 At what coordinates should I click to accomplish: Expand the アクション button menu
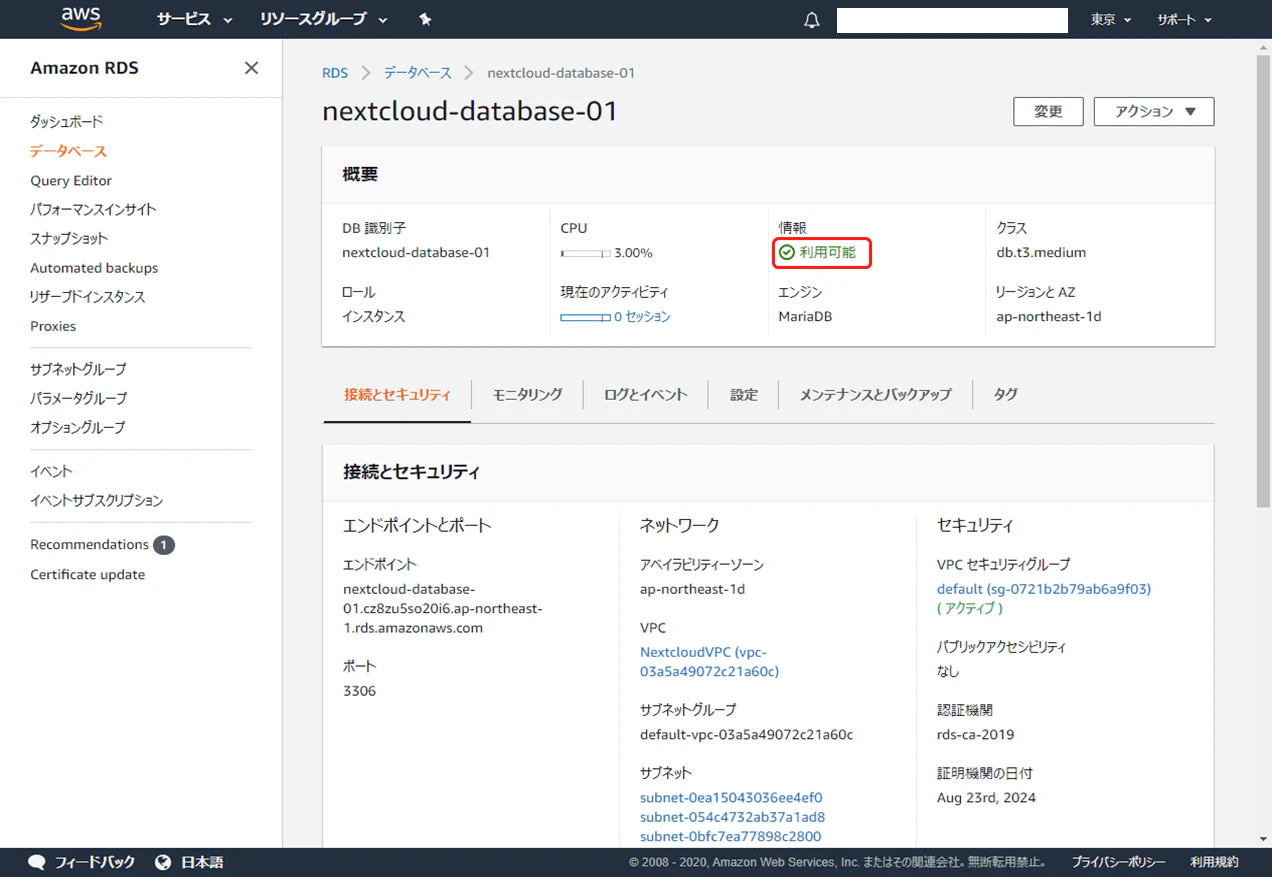tap(1154, 112)
